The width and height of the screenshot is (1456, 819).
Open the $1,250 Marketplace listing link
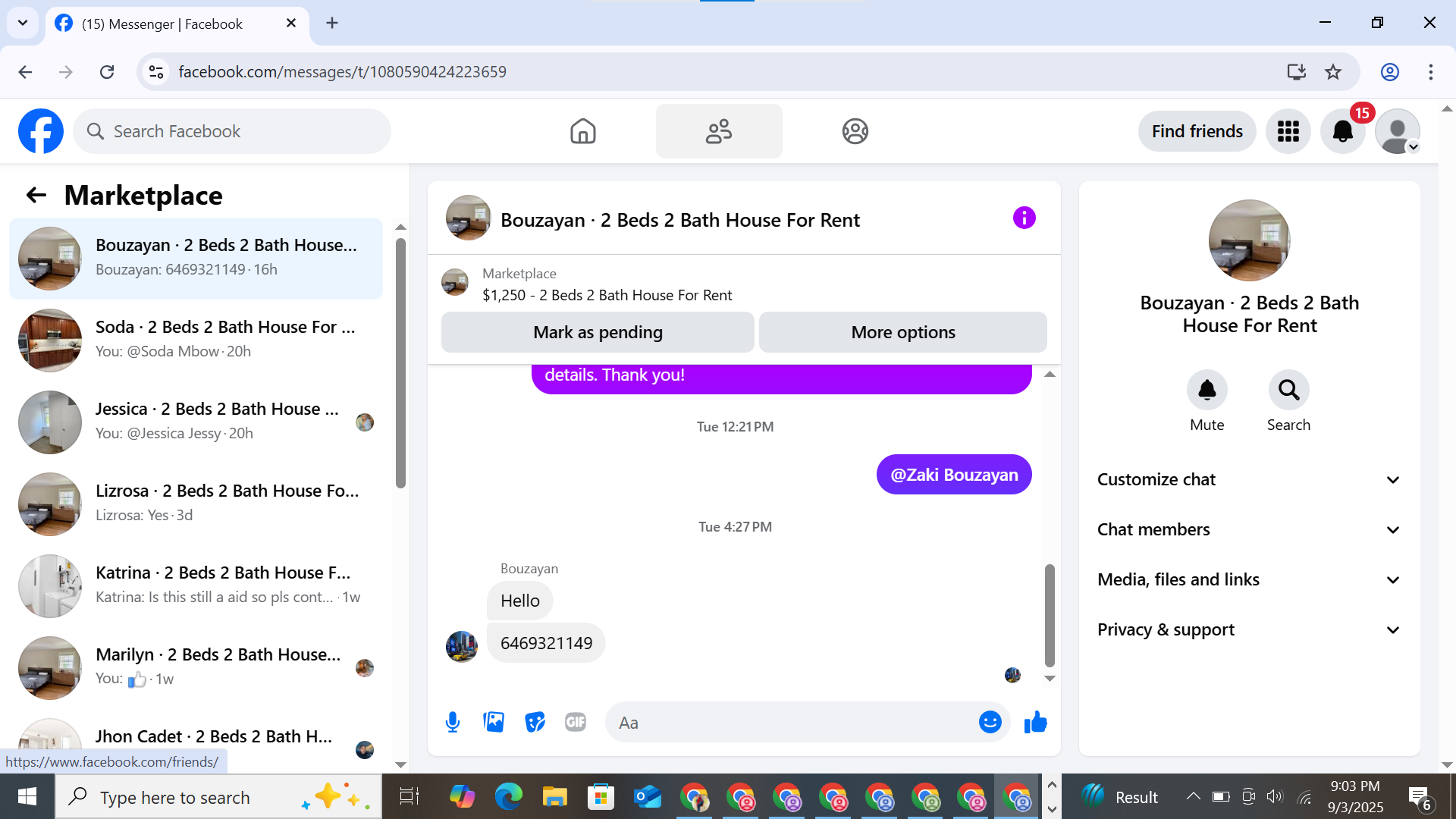point(607,295)
